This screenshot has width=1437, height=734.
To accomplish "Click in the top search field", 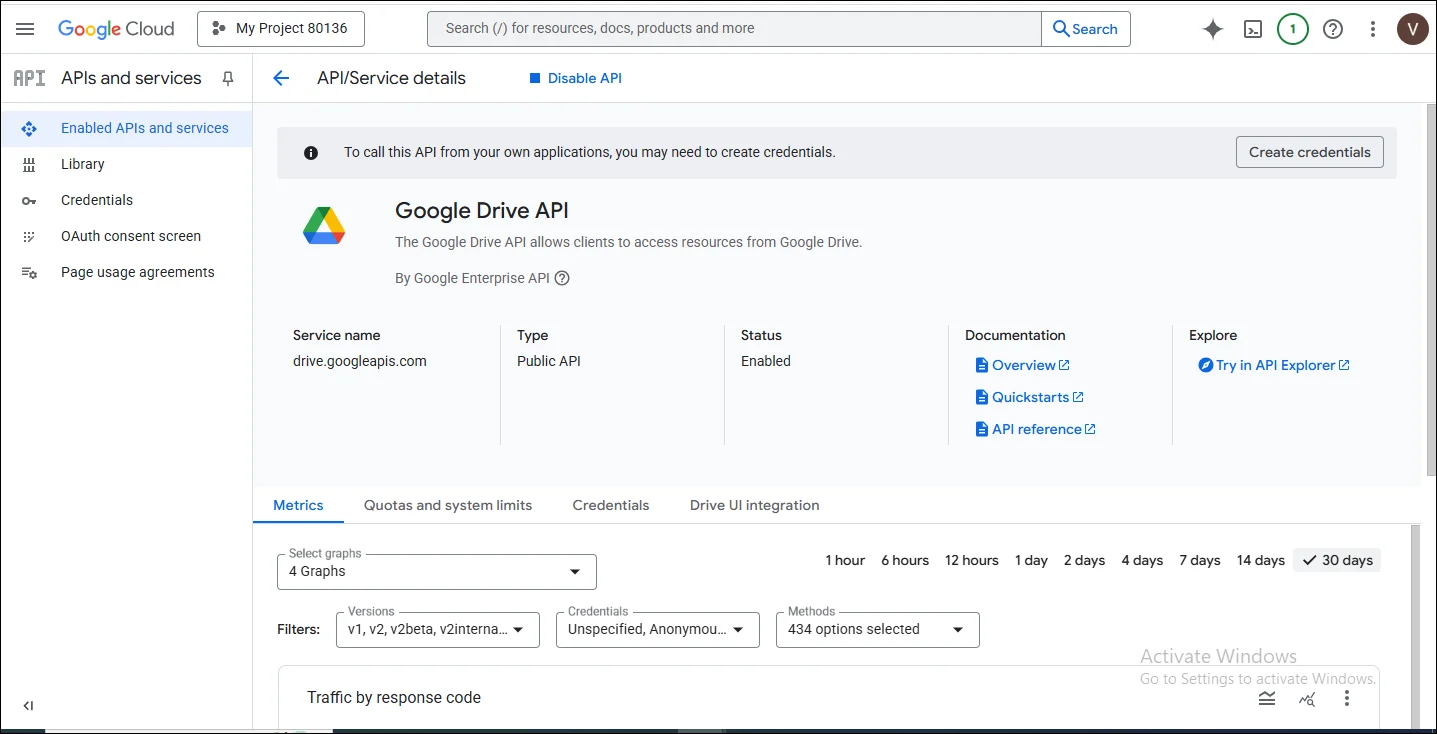I will click(734, 29).
